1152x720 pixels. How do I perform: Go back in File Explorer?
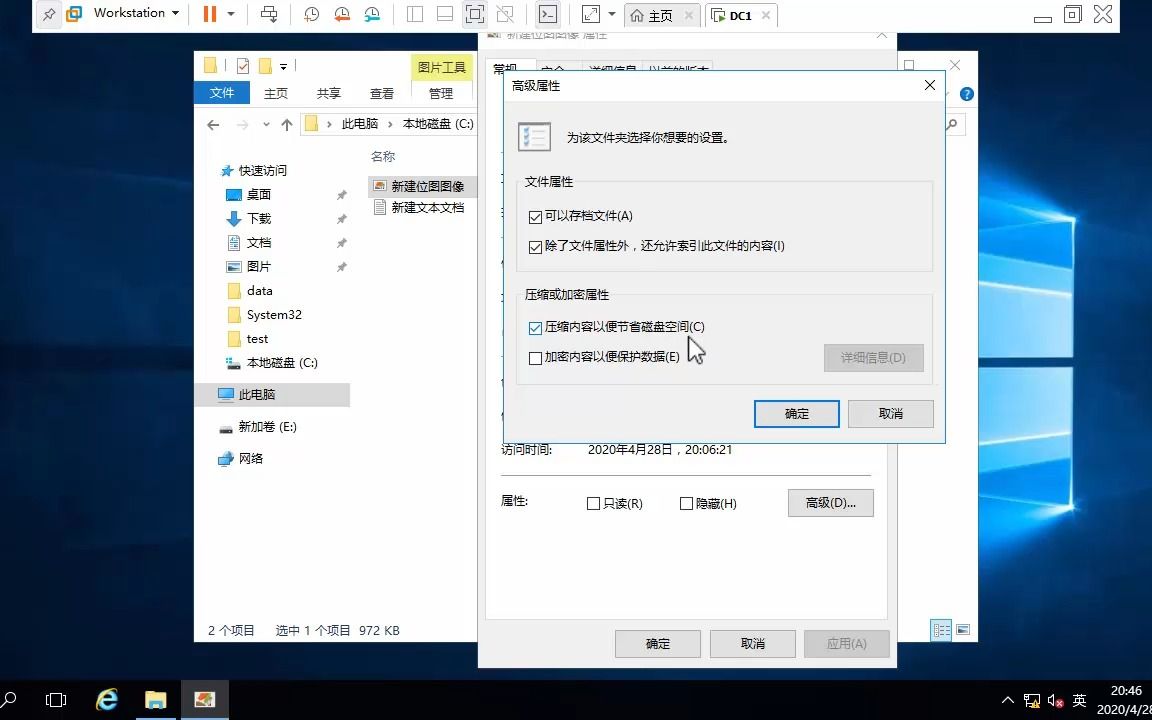pyautogui.click(x=213, y=125)
